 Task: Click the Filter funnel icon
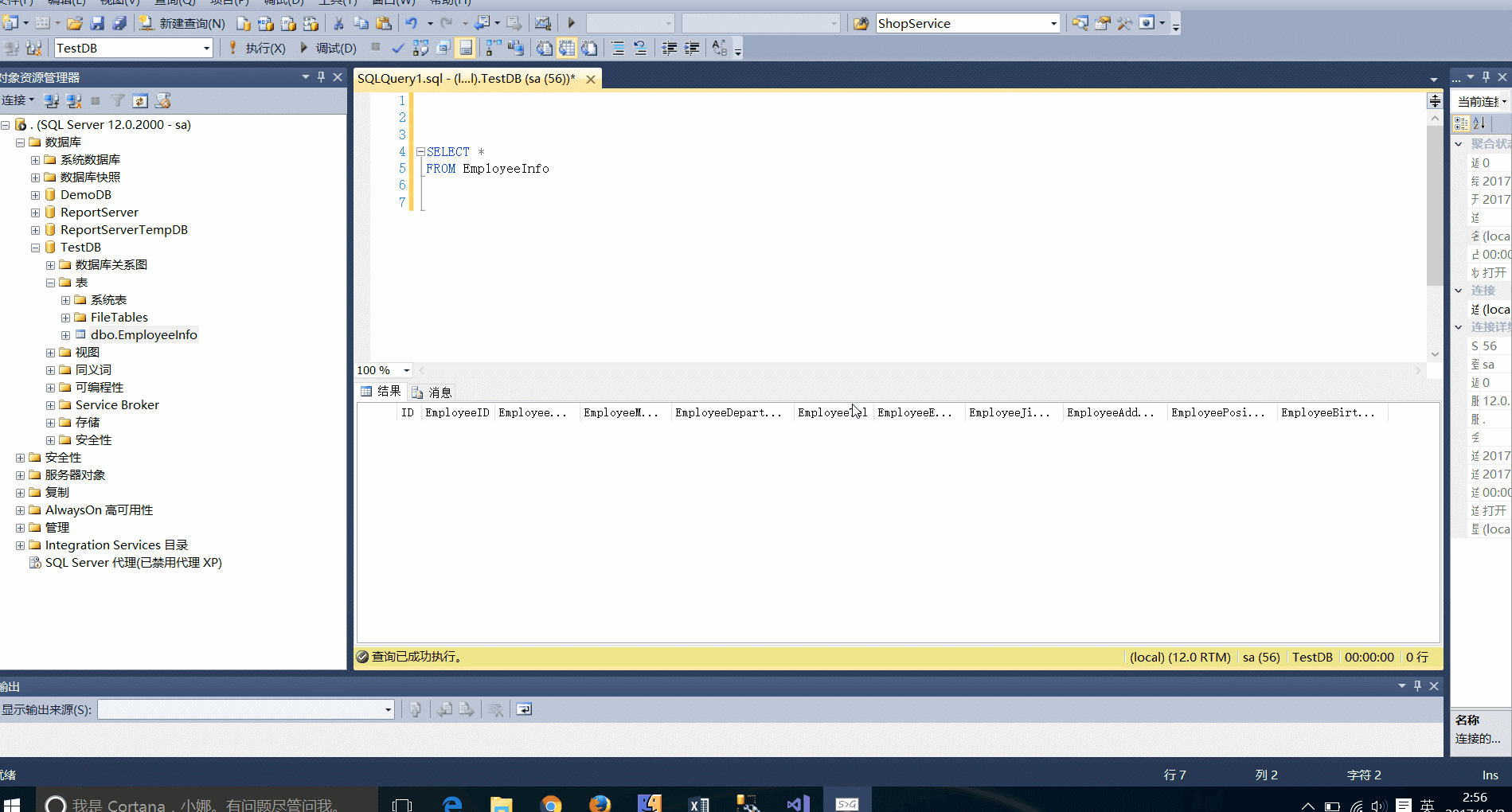[x=118, y=100]
